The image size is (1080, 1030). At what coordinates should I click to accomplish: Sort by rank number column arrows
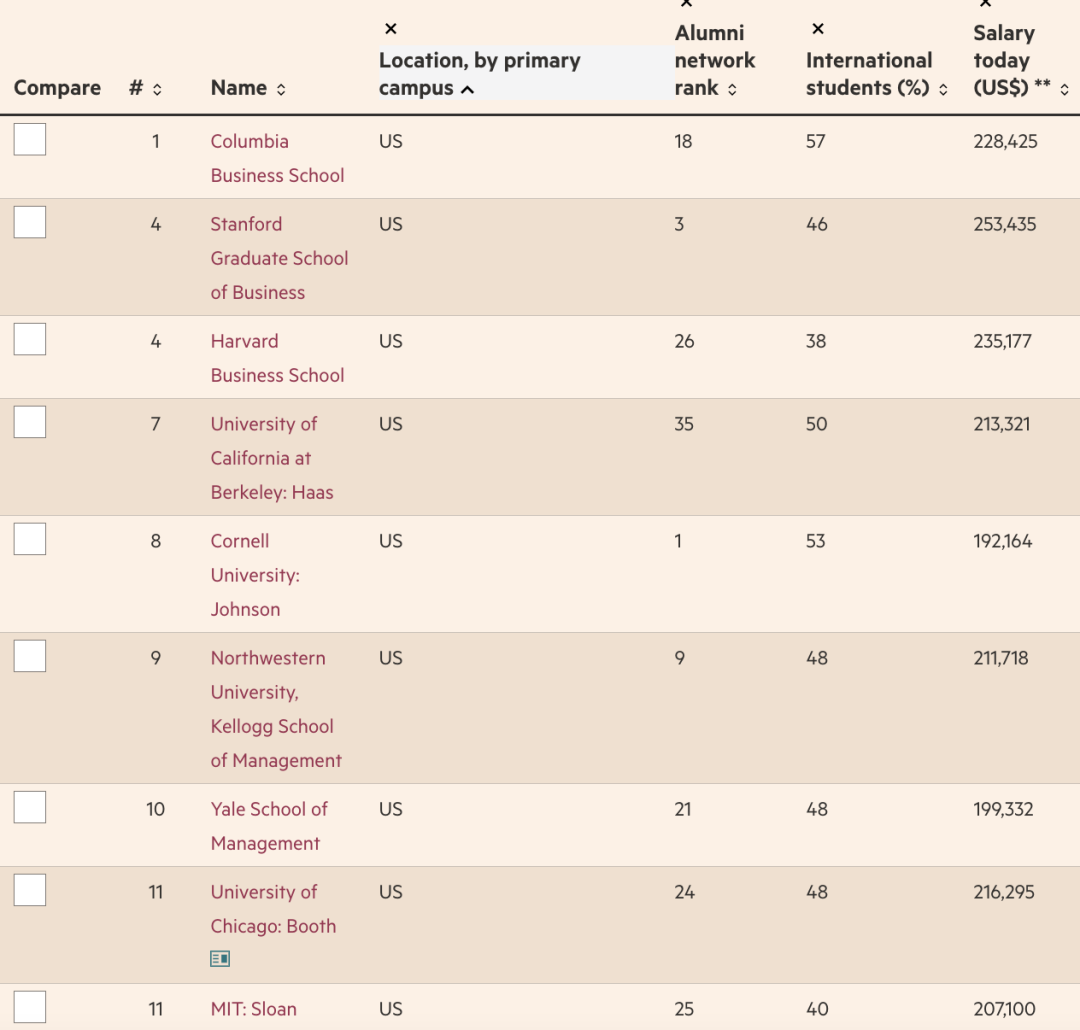coord(157,89)
